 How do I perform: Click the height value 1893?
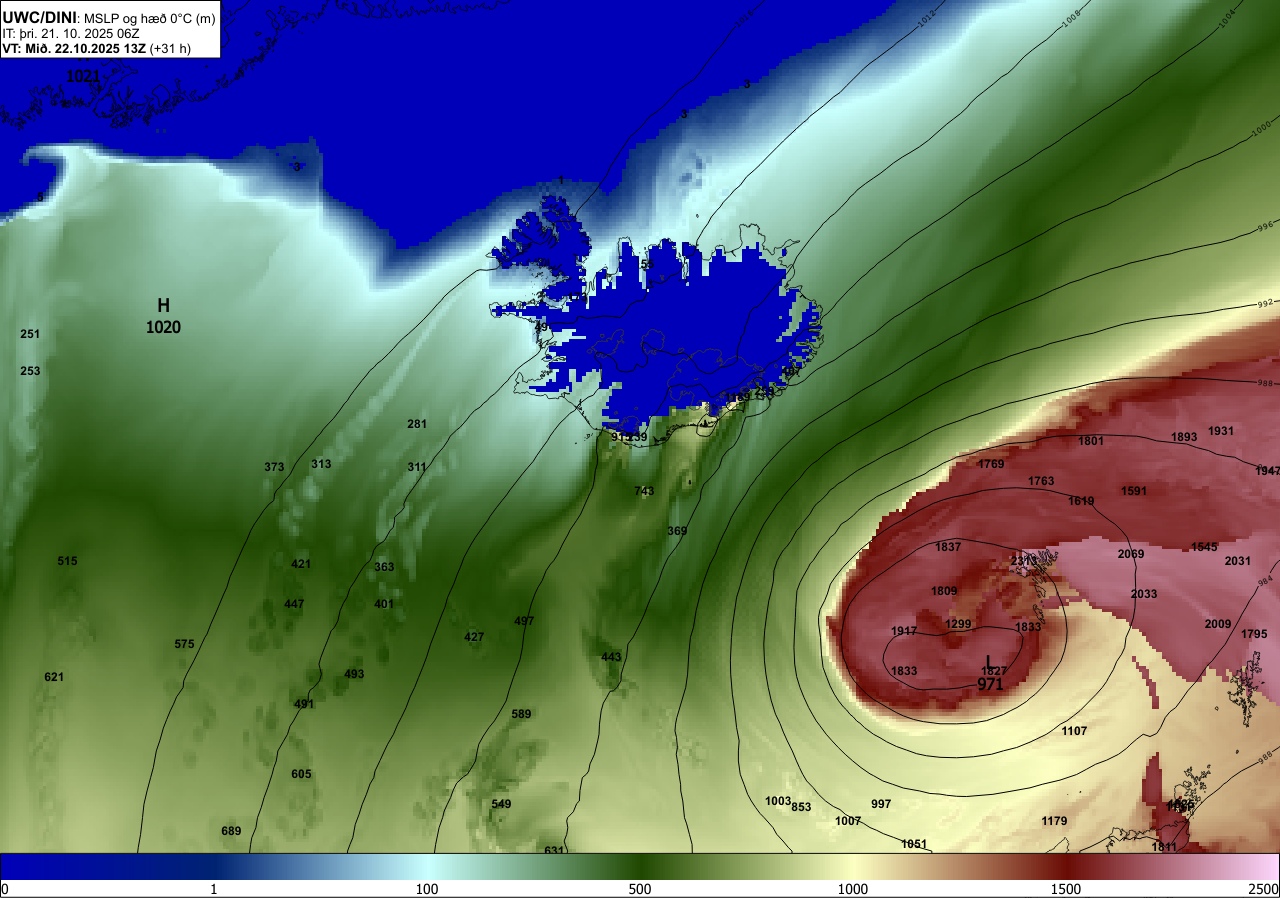pyautogui.click(x=1184, y=437)
